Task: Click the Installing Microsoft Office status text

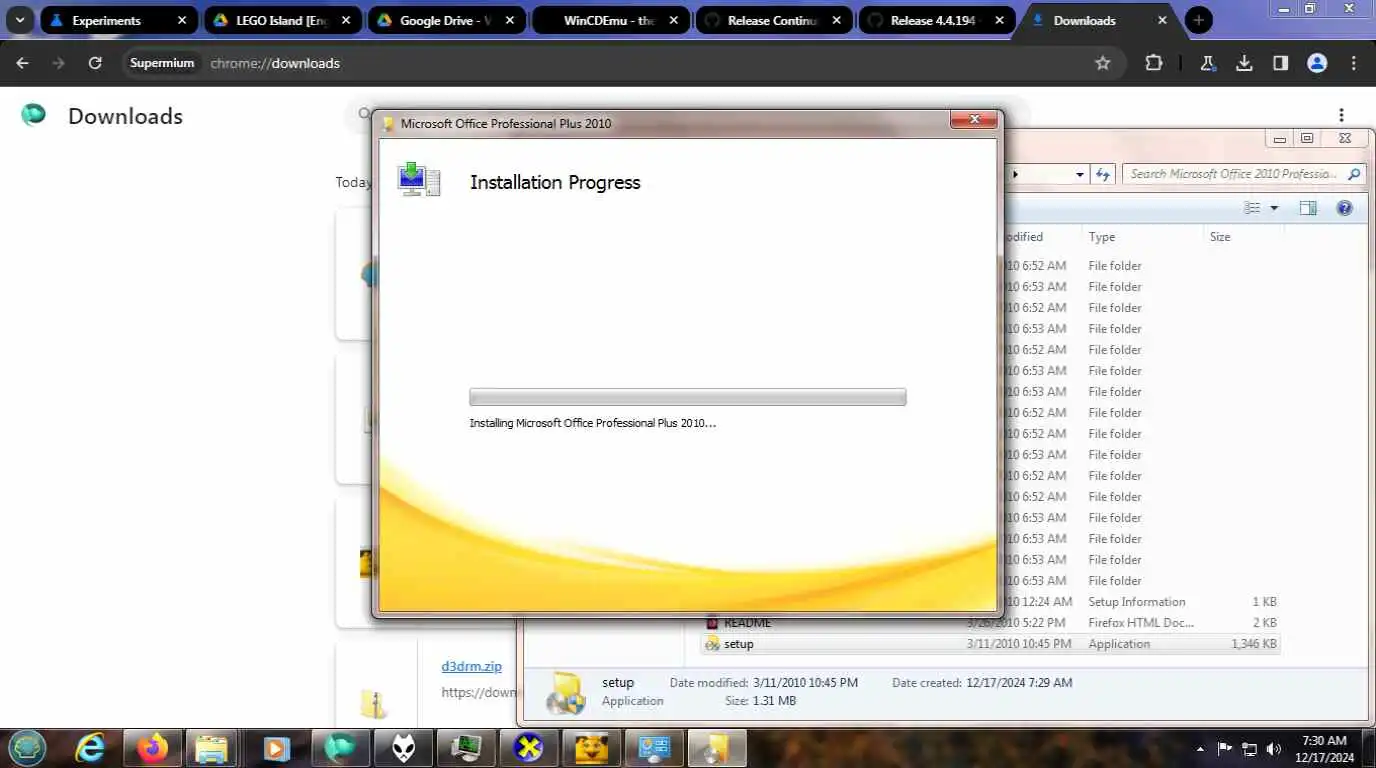Action: 593,423
